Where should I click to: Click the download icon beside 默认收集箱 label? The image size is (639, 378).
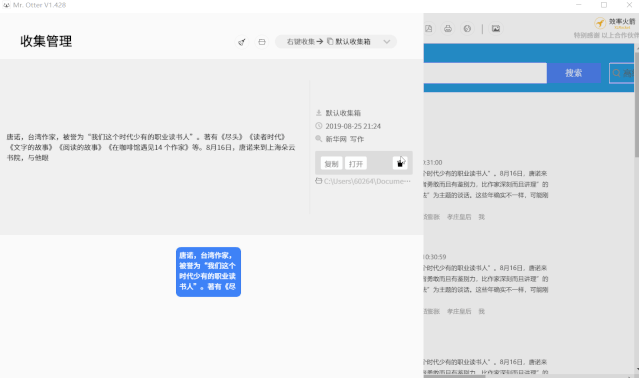(x=319, y=113)
